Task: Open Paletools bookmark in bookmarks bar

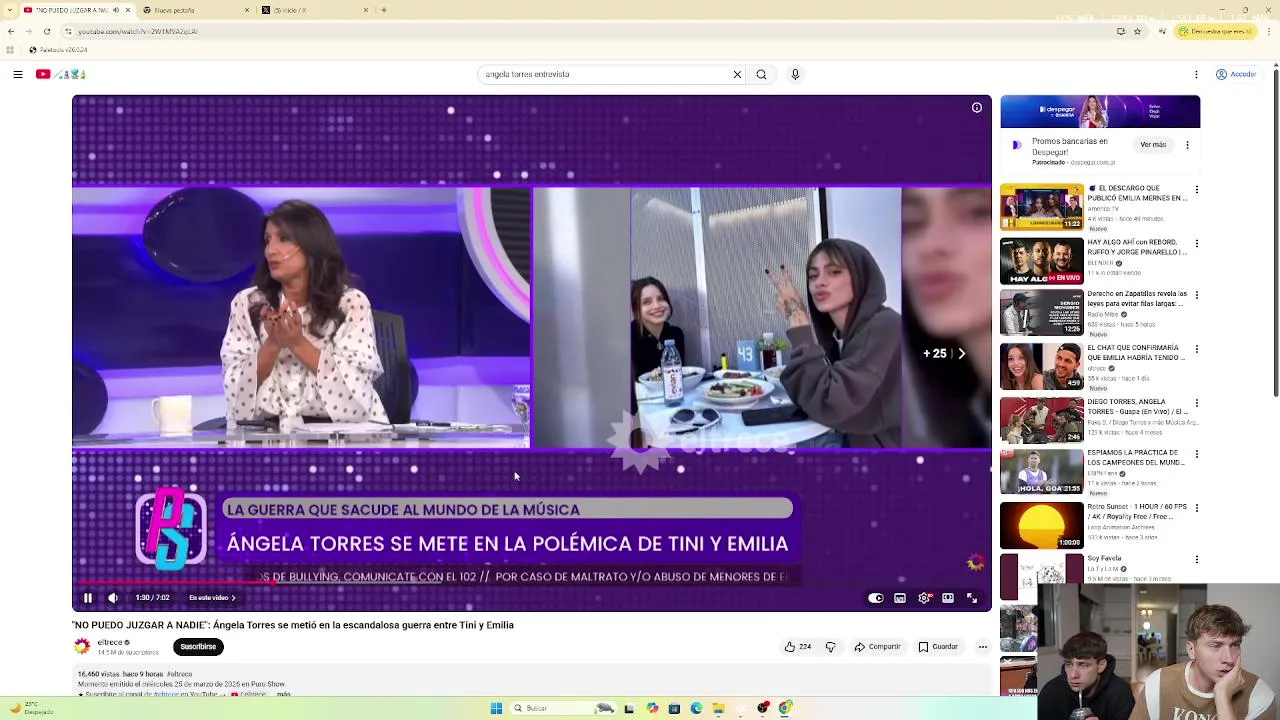Action: tap(58, 49)
